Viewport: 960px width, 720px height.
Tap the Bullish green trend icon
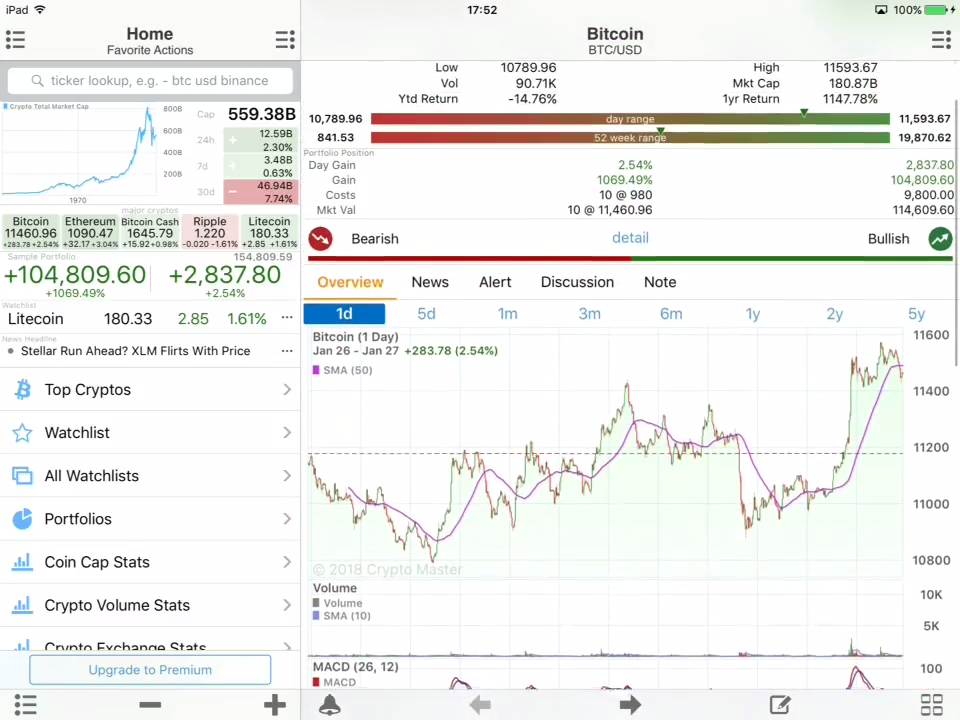tap(940, 239)
